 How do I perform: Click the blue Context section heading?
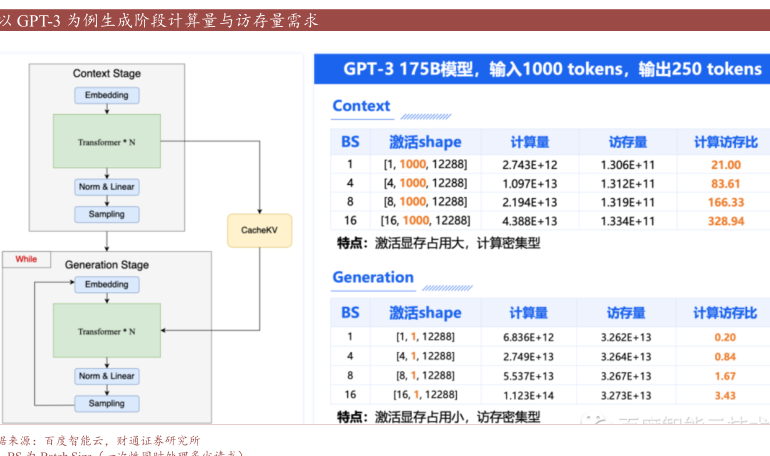[361, 106]
